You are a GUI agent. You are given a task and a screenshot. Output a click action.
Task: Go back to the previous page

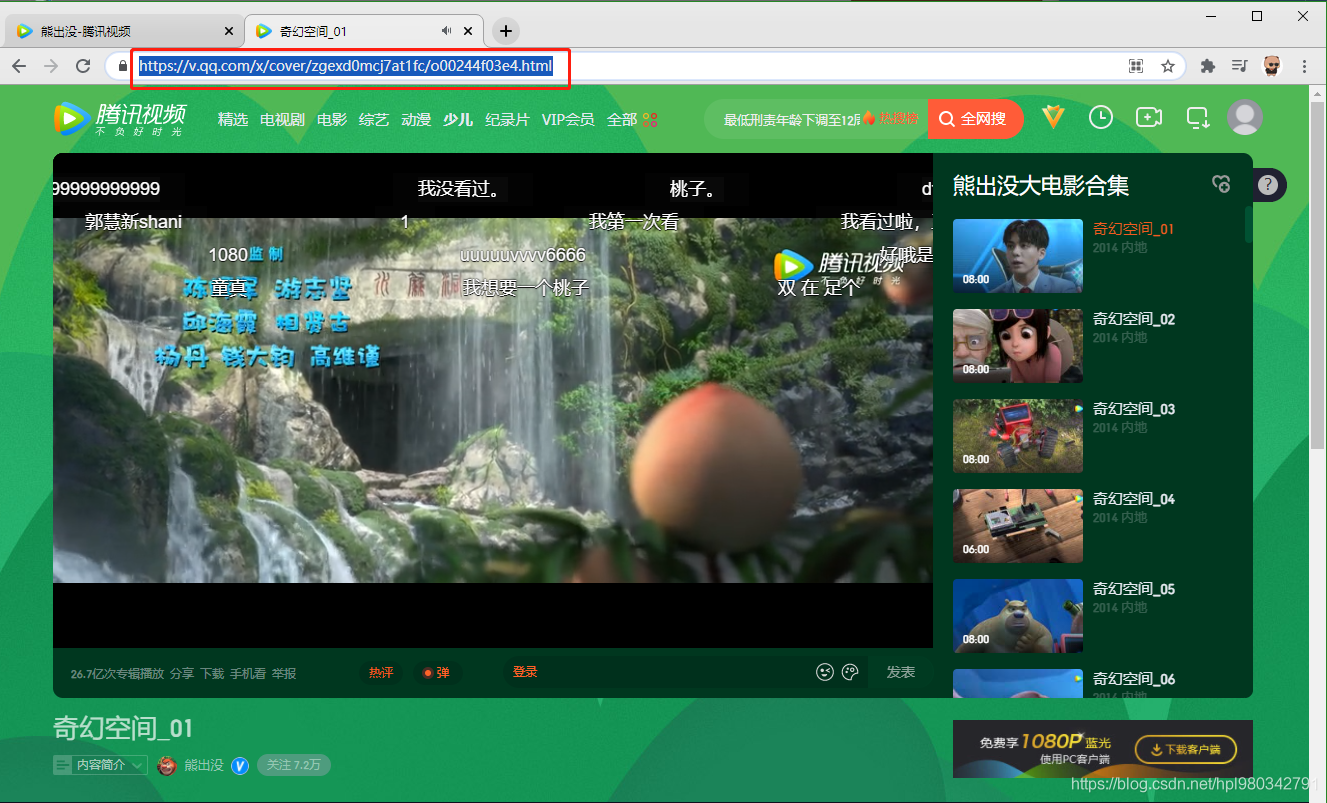(19, 66)
